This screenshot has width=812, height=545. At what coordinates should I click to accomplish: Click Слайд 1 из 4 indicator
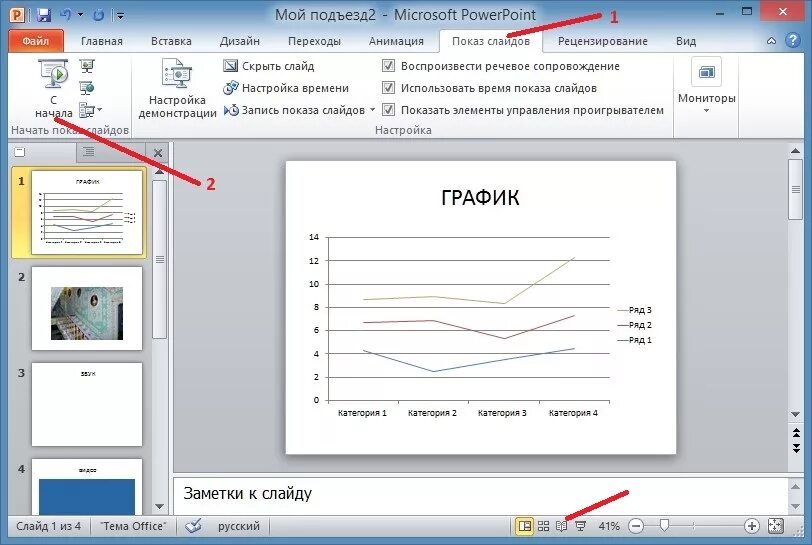point(48,526)
